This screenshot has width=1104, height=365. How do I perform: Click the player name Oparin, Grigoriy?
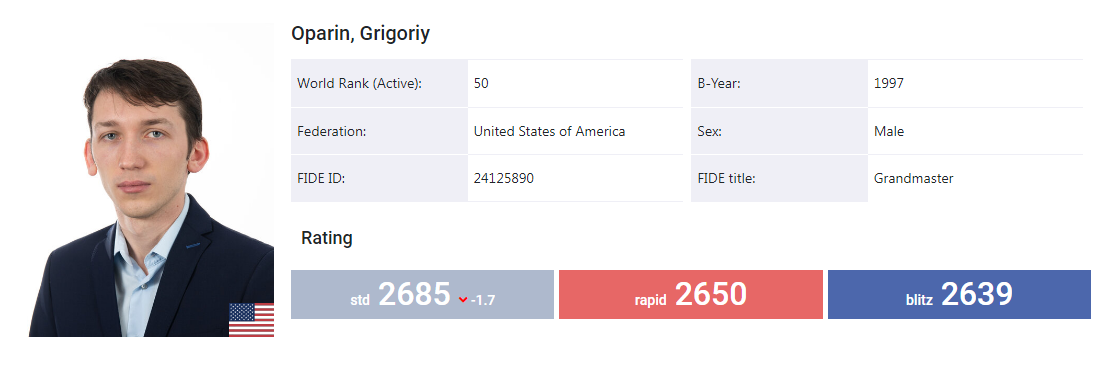pos(360,34)
